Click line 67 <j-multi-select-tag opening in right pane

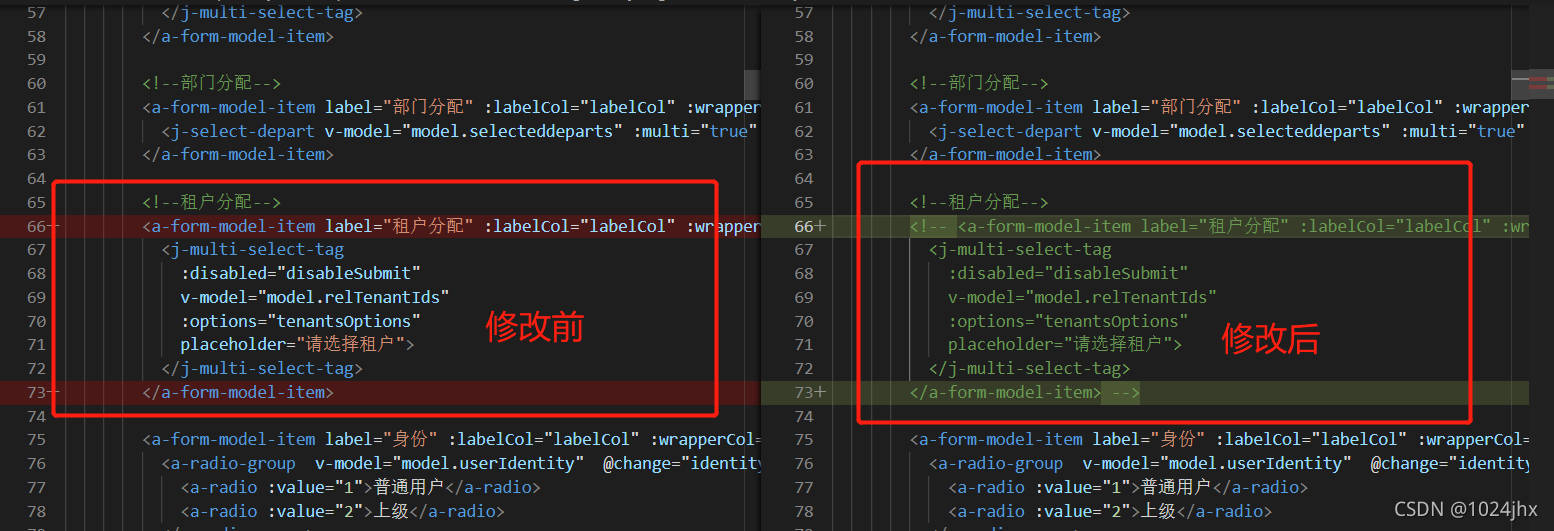tap(1021, 250)
